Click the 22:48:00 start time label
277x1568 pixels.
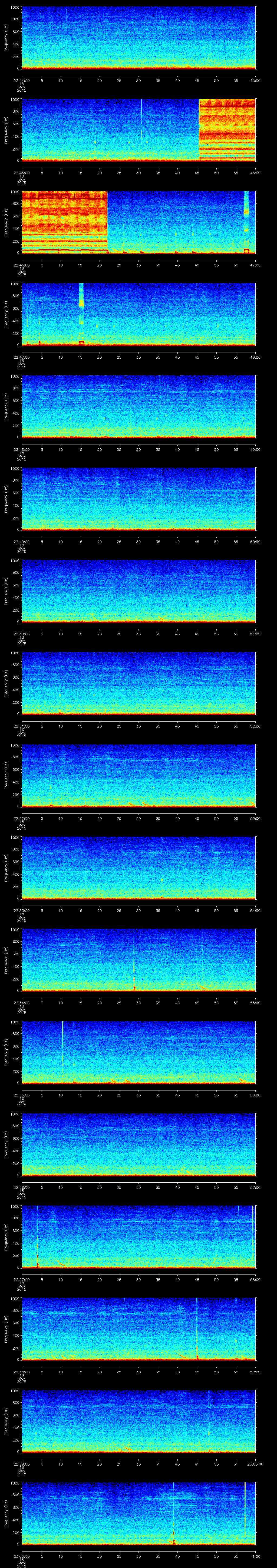pyautogui.click(x=21, y=449)
